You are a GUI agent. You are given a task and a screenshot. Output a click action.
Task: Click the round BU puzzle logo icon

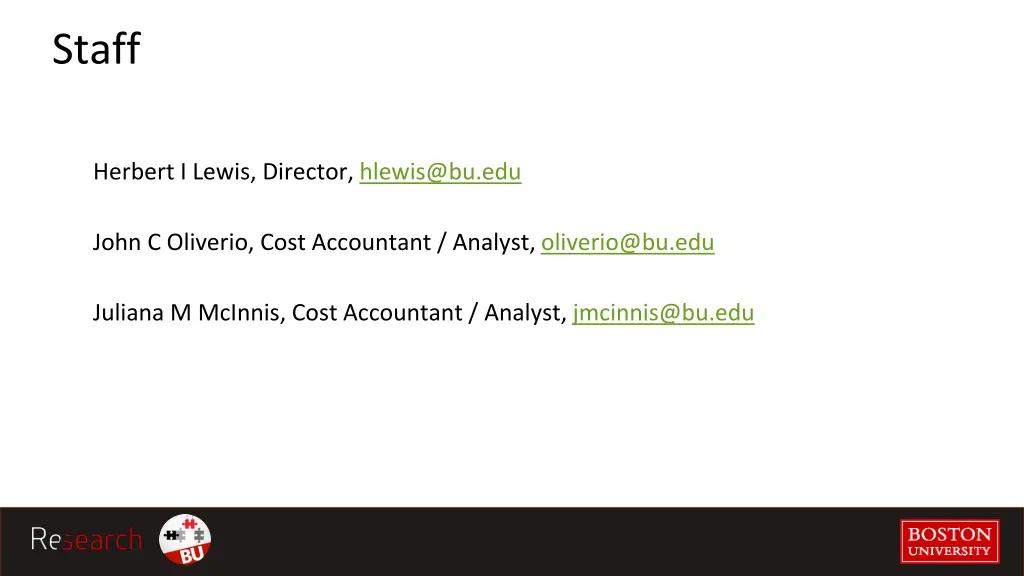click(x=185, y=539)
